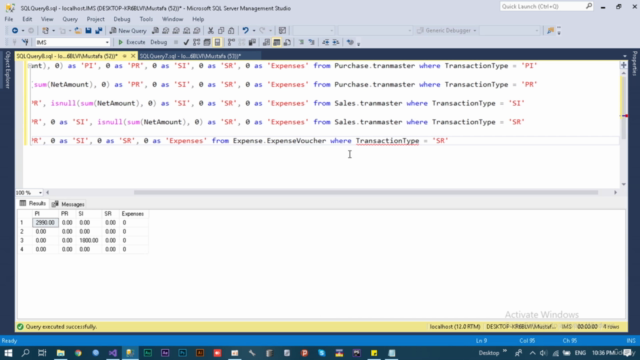
Task: Open the Tools menu
Action: tap(146, 19)
